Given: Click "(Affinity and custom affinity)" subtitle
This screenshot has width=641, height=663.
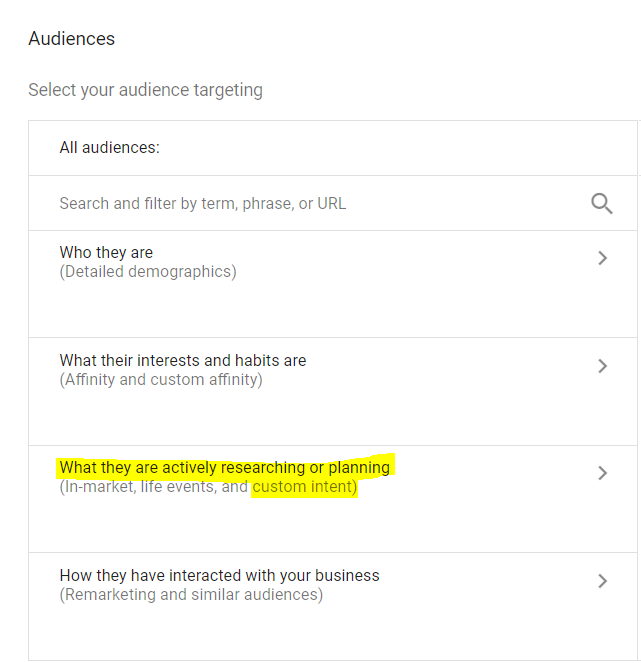Looking at the screenshot, I should coord(161,380).
